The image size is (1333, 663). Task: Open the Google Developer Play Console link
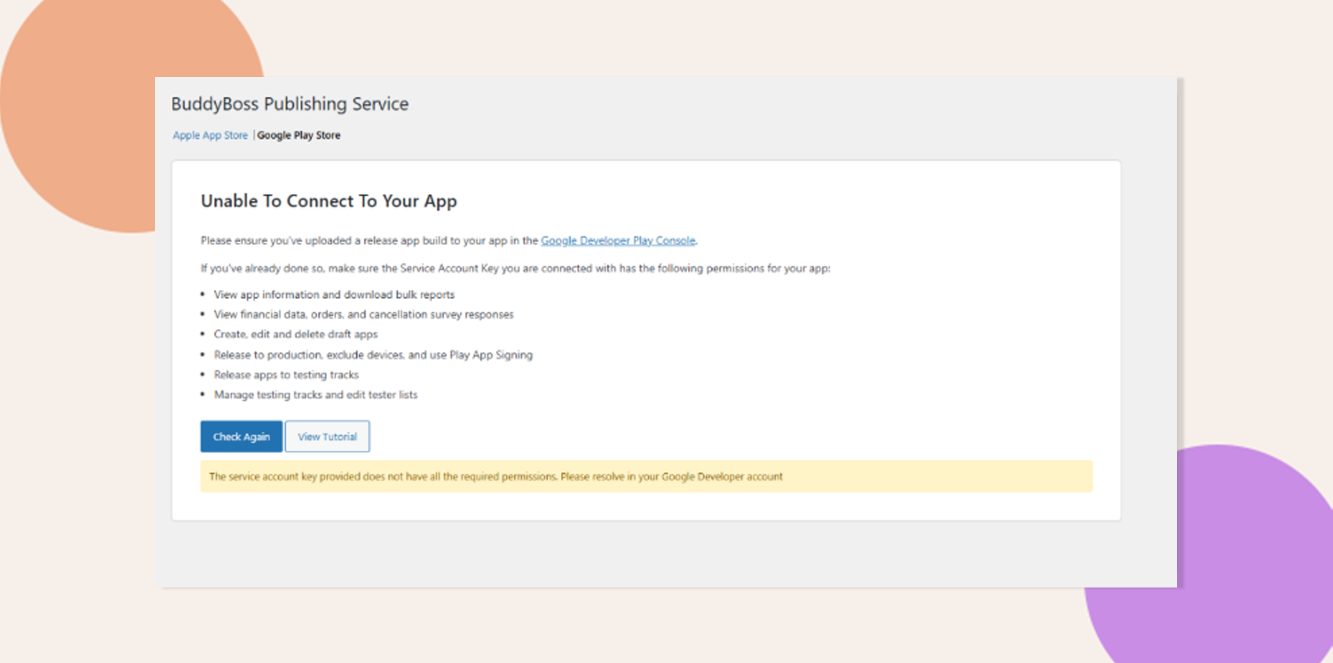point(618,240)
